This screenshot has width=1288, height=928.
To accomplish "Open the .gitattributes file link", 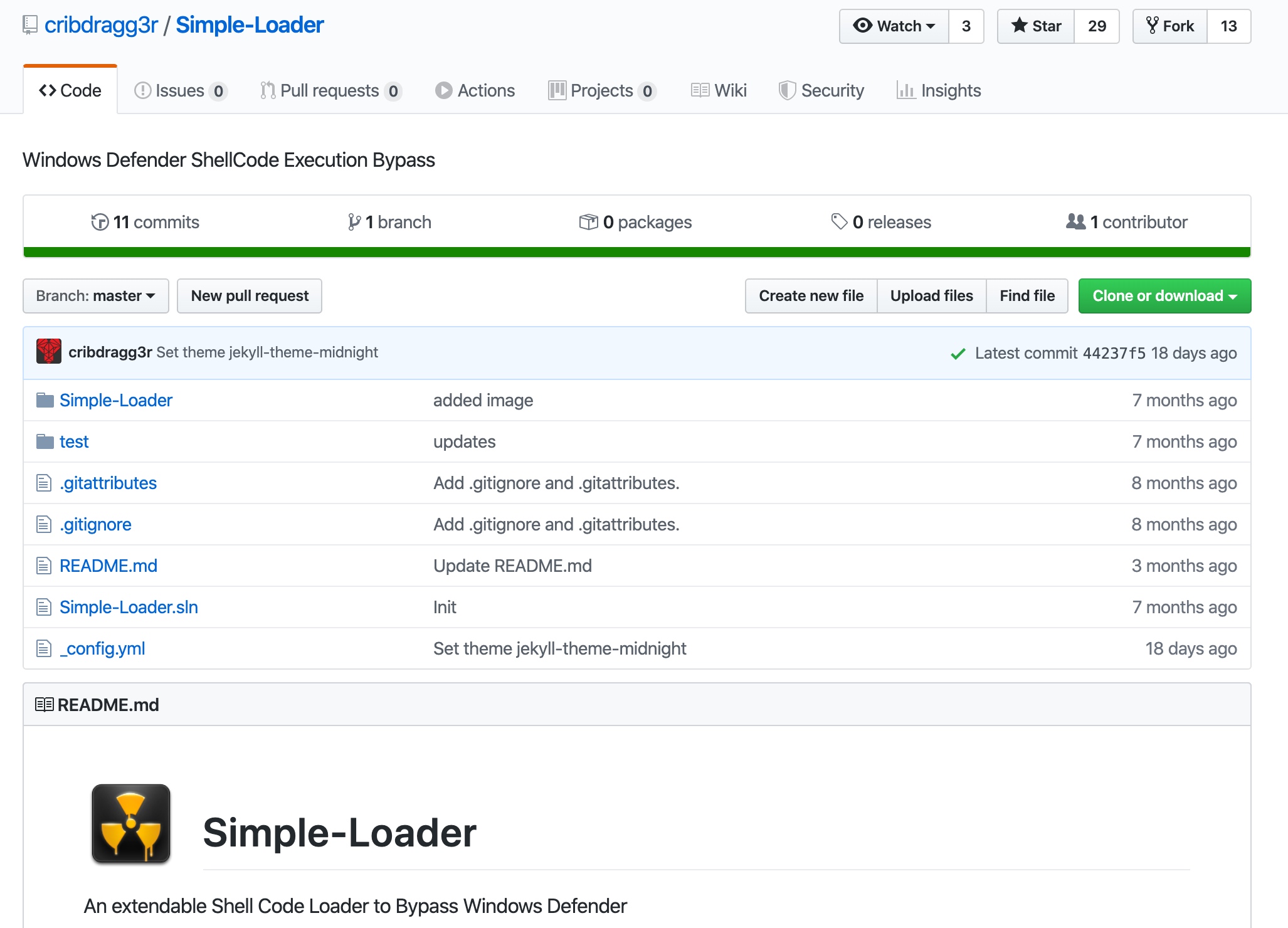I will (108, 483).
